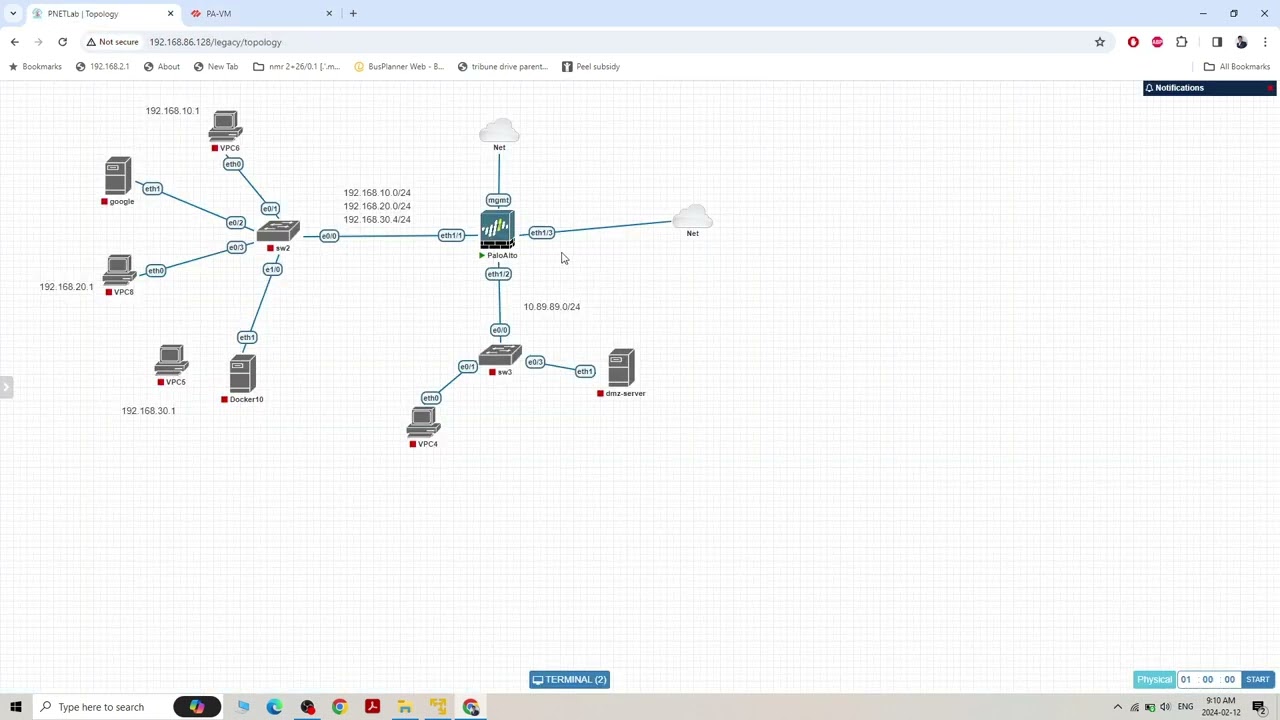The width and height of the screenshot is (1280, 720).
Task: Select the VPC5 computer node
Action: point(171,360)
